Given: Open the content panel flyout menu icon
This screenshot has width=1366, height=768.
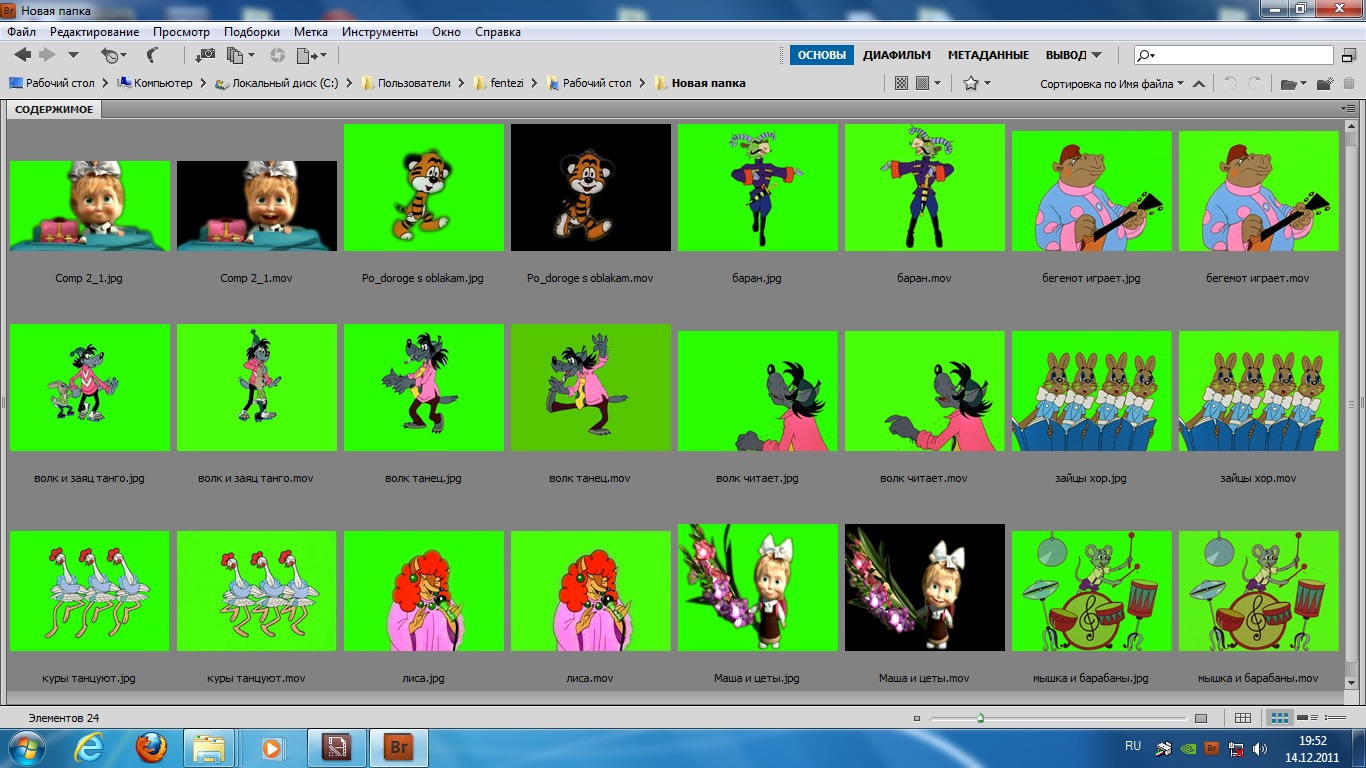Looking at the screenshot, I should pyautogui.click(x=1350, y=108).
